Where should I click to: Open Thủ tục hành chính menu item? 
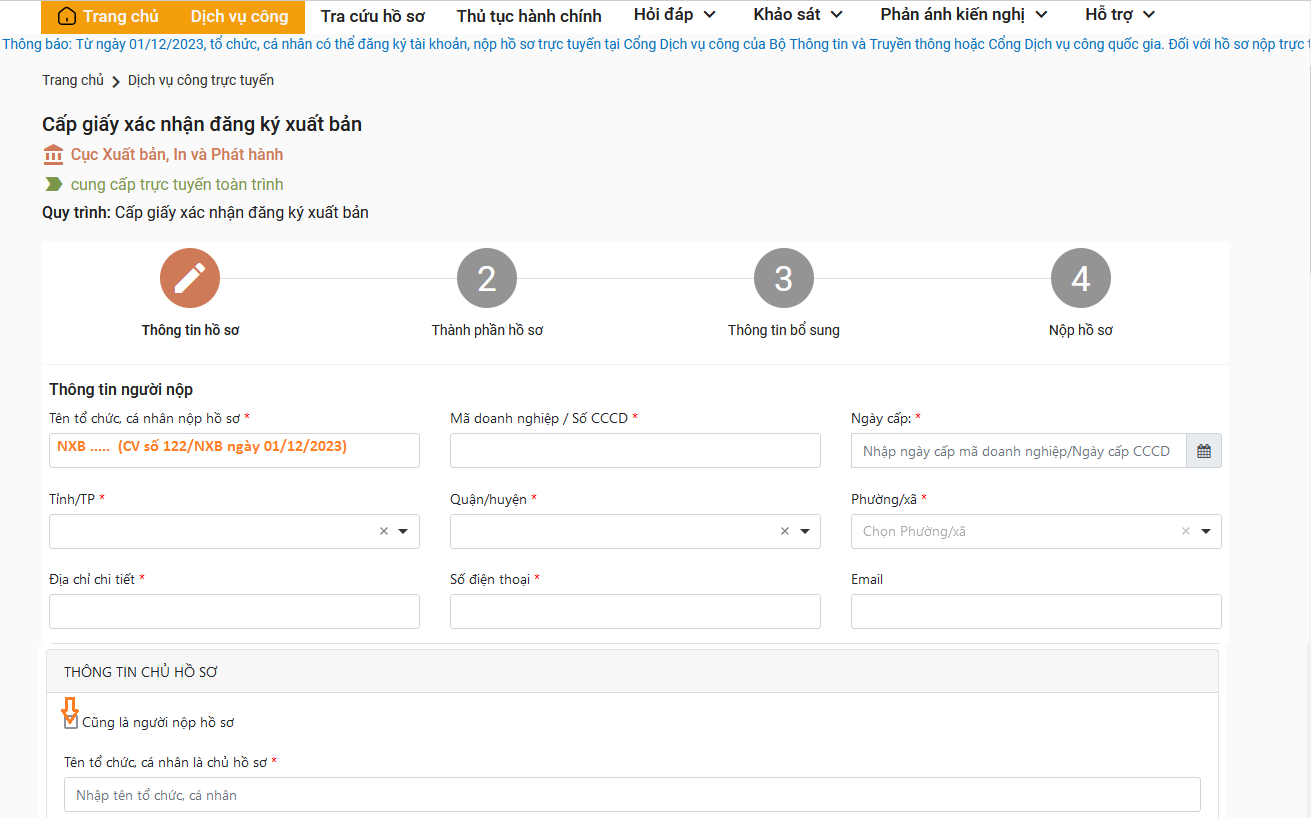529,16
